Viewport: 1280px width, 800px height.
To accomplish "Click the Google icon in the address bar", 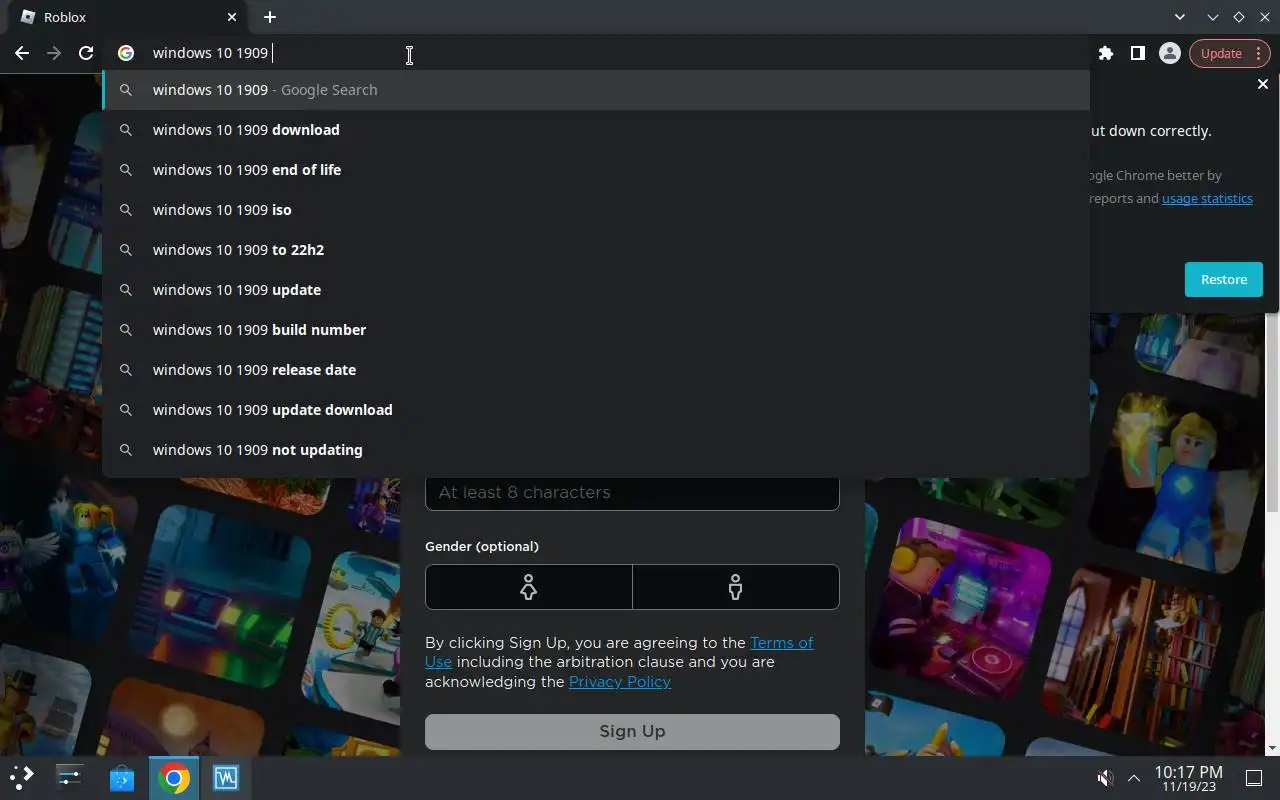I will click(126, 53).
